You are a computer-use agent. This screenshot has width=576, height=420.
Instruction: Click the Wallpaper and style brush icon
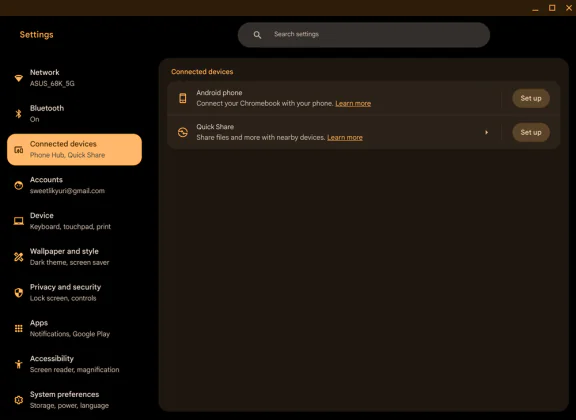[18, 256]
